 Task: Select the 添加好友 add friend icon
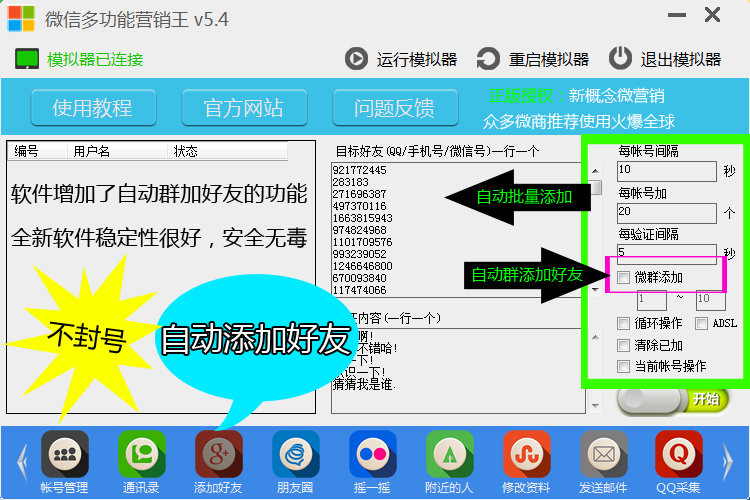pos(219,454)
